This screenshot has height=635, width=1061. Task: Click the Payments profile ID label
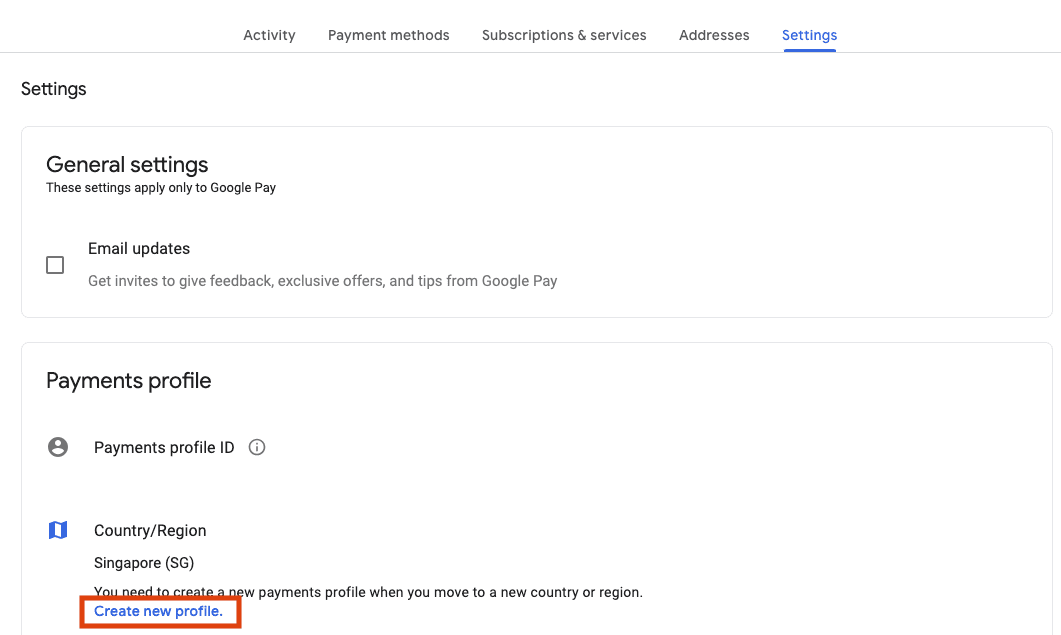[163, 447]
